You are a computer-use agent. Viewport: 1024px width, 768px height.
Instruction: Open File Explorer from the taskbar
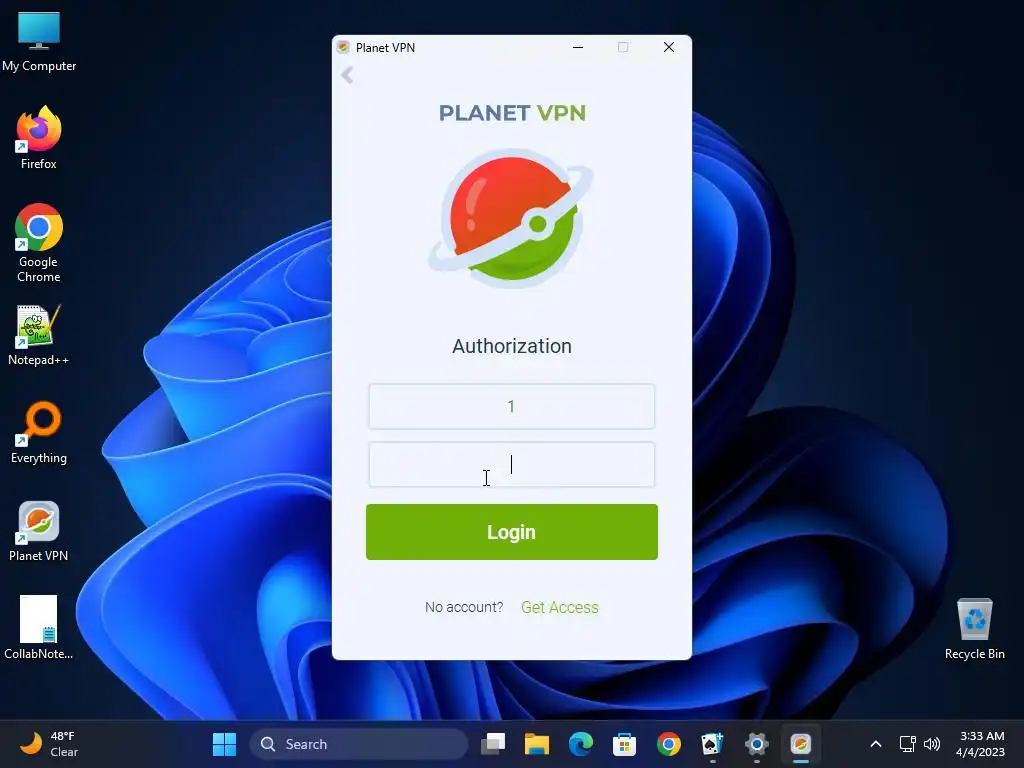tap(537, 744)
